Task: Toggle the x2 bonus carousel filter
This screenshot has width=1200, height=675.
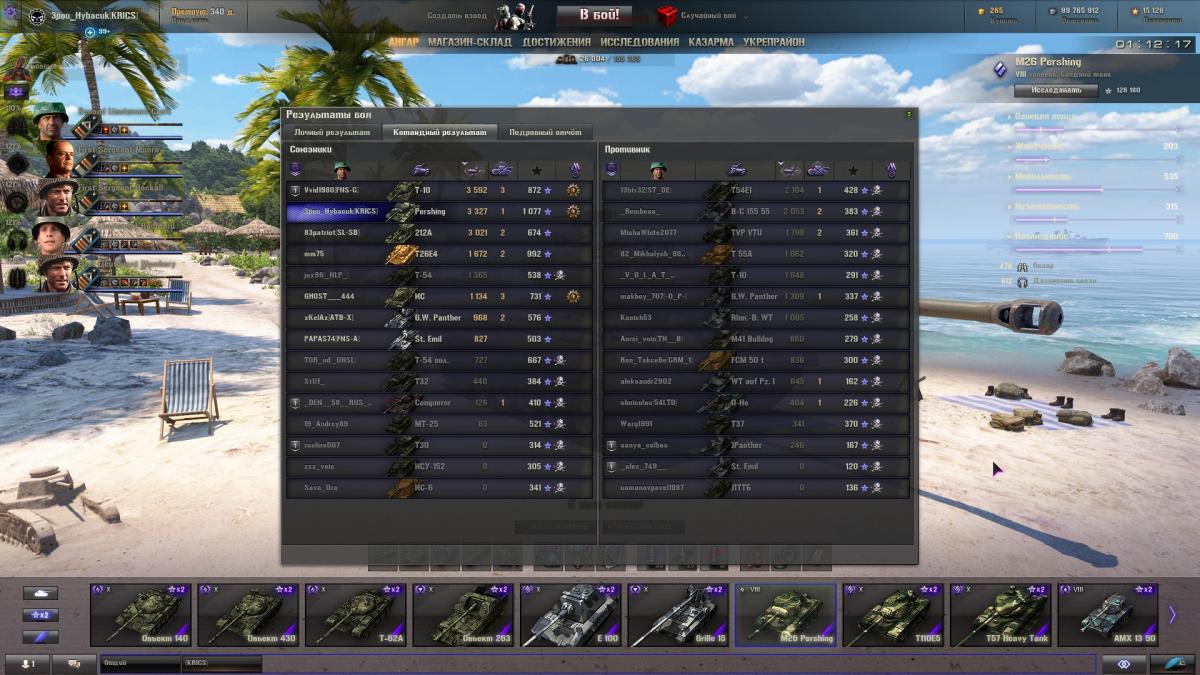Action: [x=40, y=615]
